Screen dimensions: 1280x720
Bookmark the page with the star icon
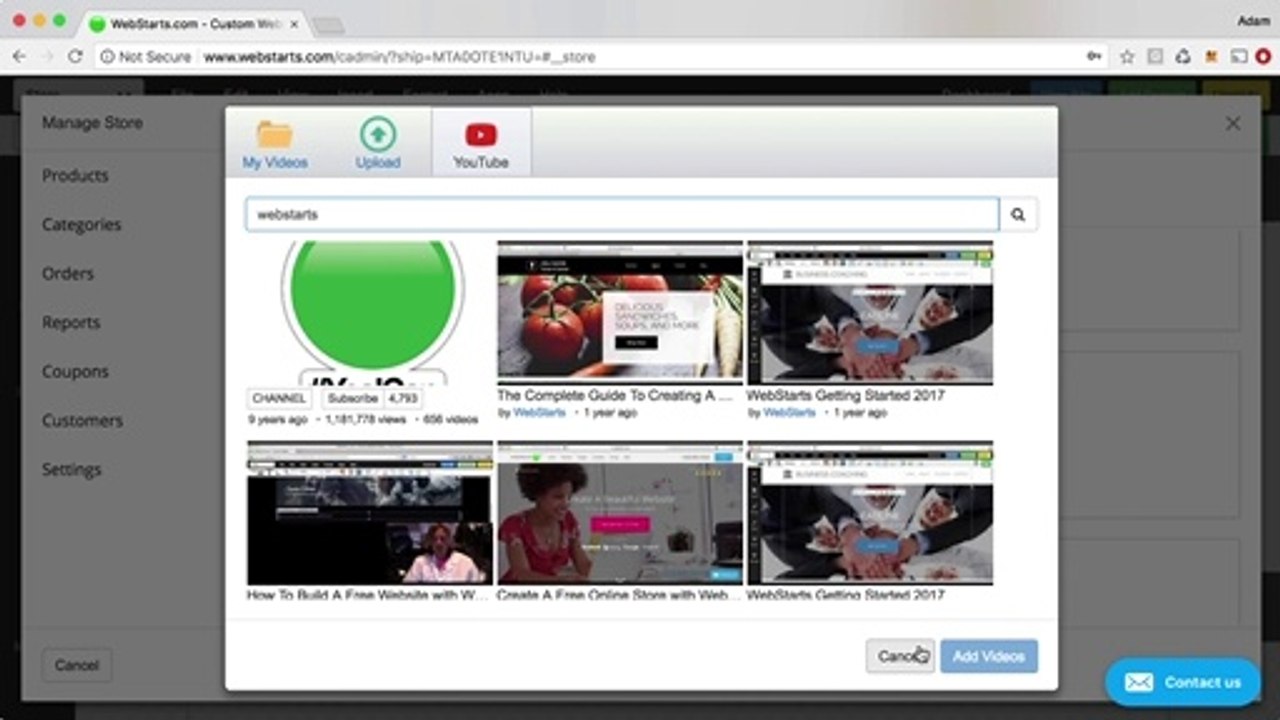coord(1127,57)
